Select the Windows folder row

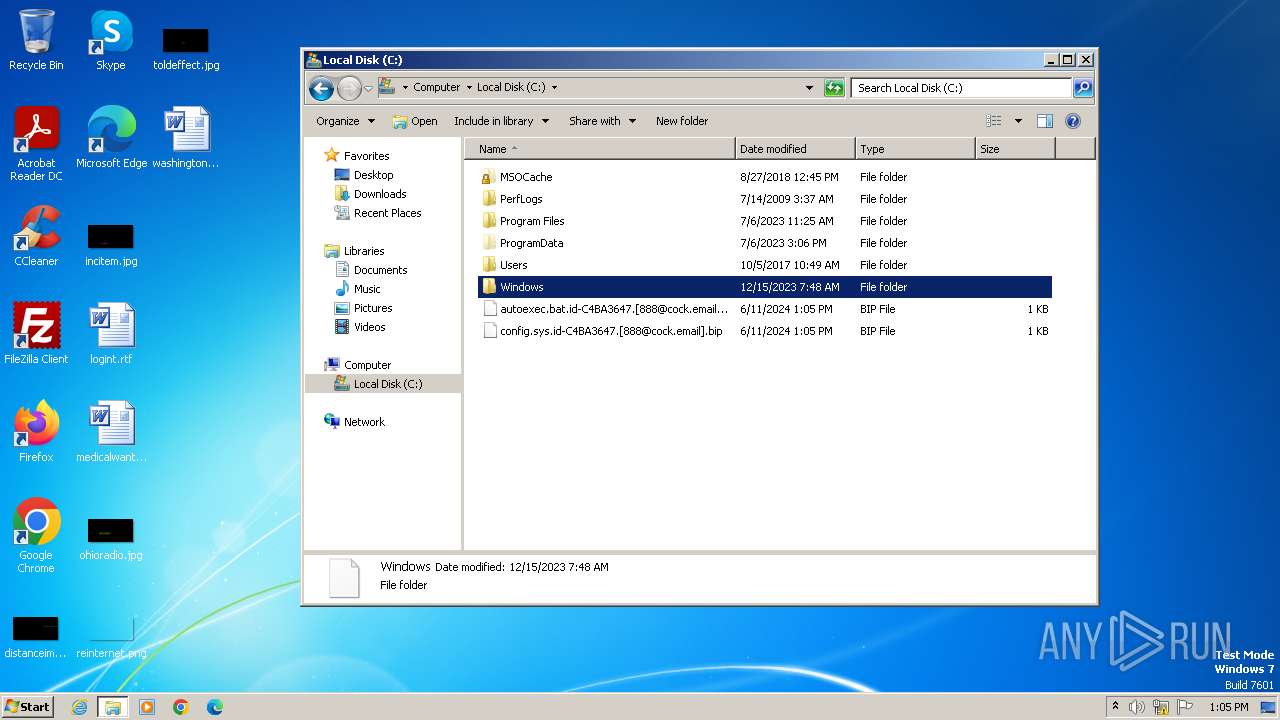(x=765, y=287)
